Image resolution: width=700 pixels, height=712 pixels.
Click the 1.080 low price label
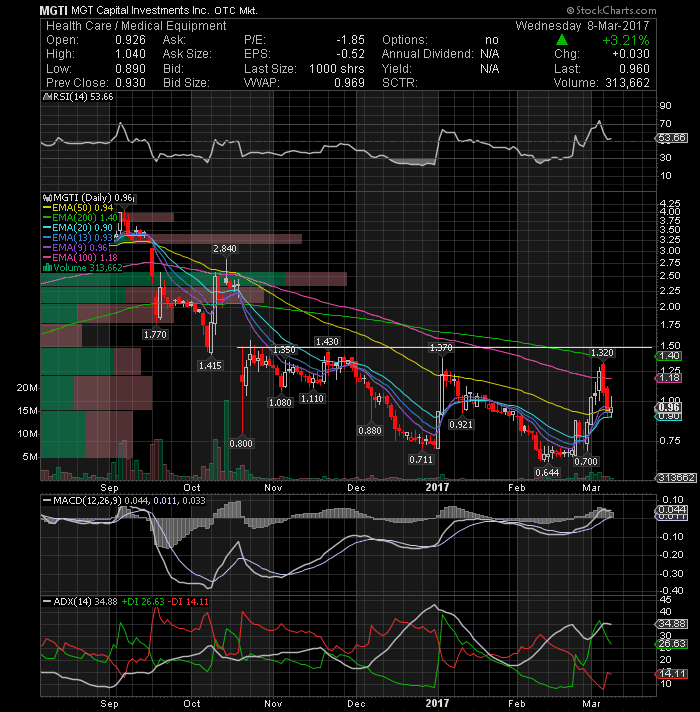coord(280,402)
